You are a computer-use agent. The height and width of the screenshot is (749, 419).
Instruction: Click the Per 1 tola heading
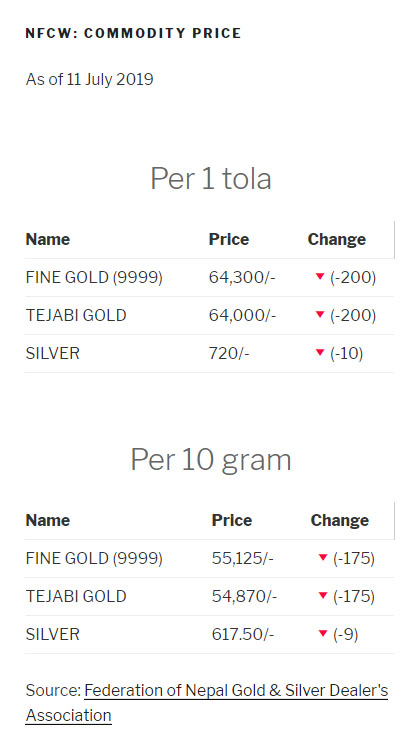tap(211, 179)
